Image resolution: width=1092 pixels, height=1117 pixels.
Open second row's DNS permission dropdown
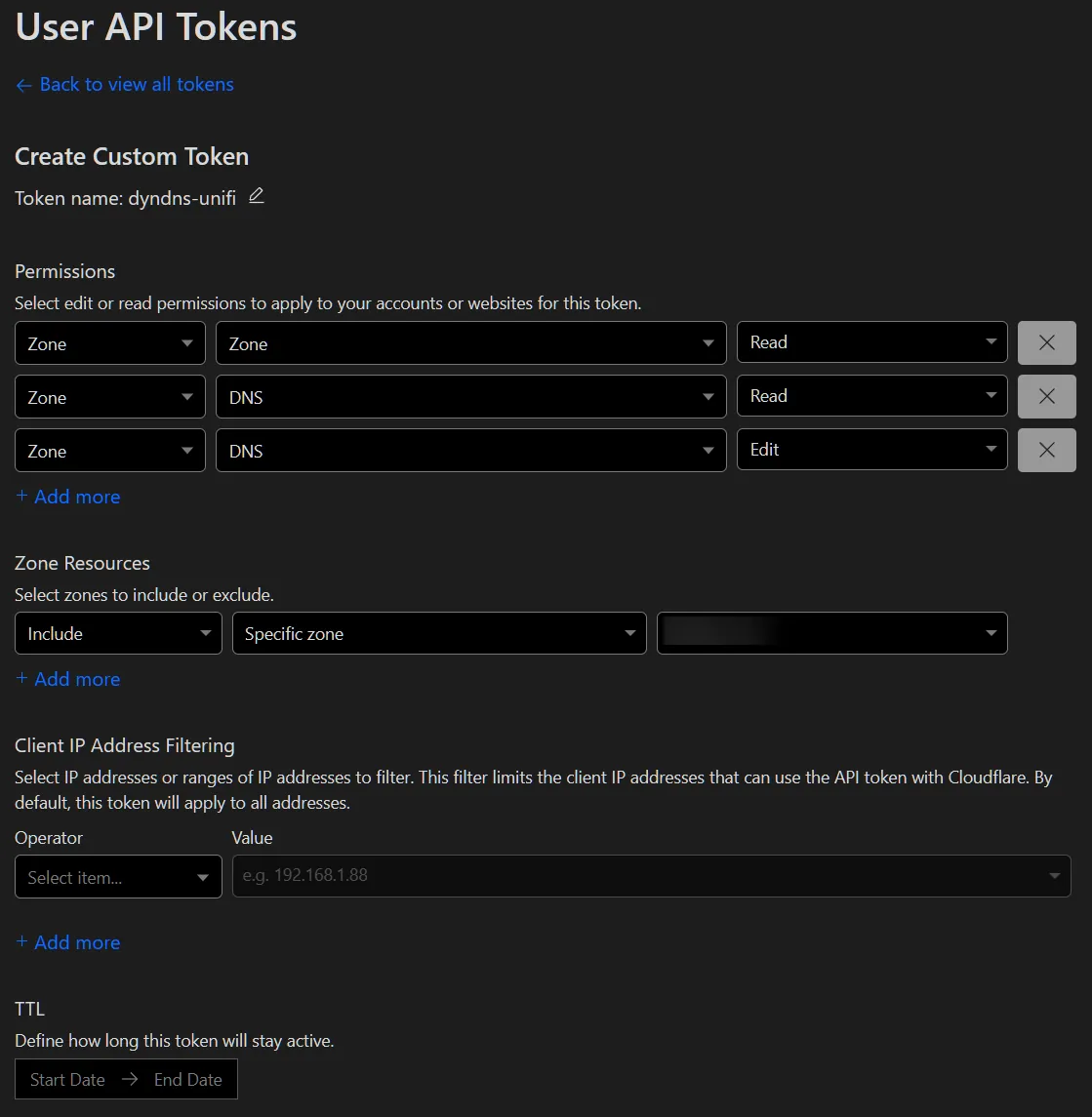coord(470,397)
